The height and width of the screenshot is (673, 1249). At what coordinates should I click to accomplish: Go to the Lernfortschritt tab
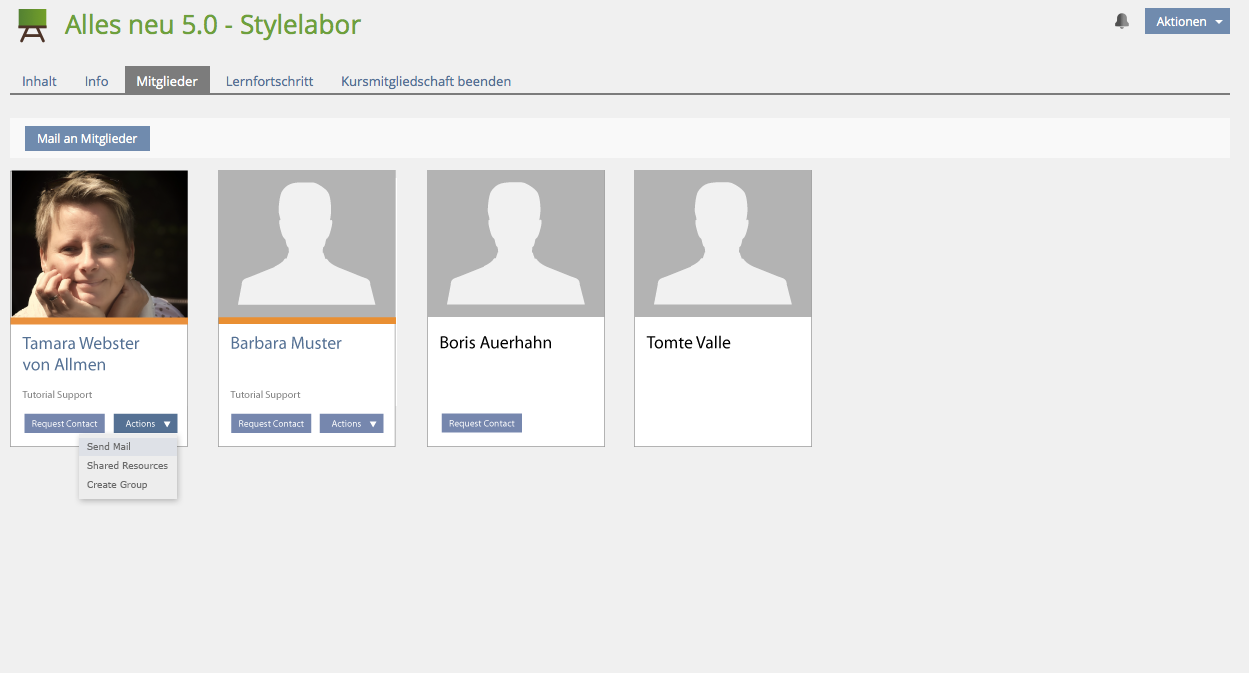[269, 81]
